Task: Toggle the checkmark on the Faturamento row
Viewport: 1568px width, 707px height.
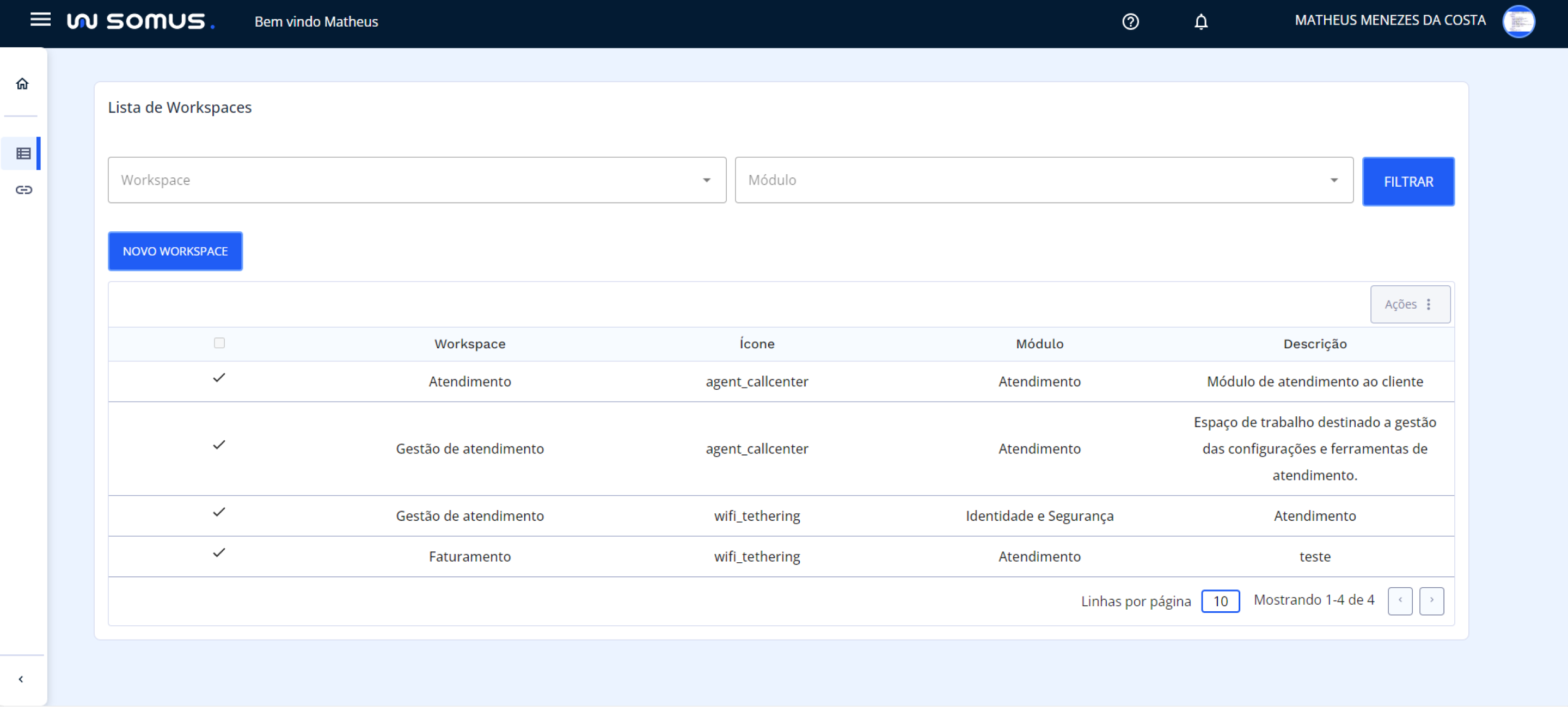Action: 219,552
